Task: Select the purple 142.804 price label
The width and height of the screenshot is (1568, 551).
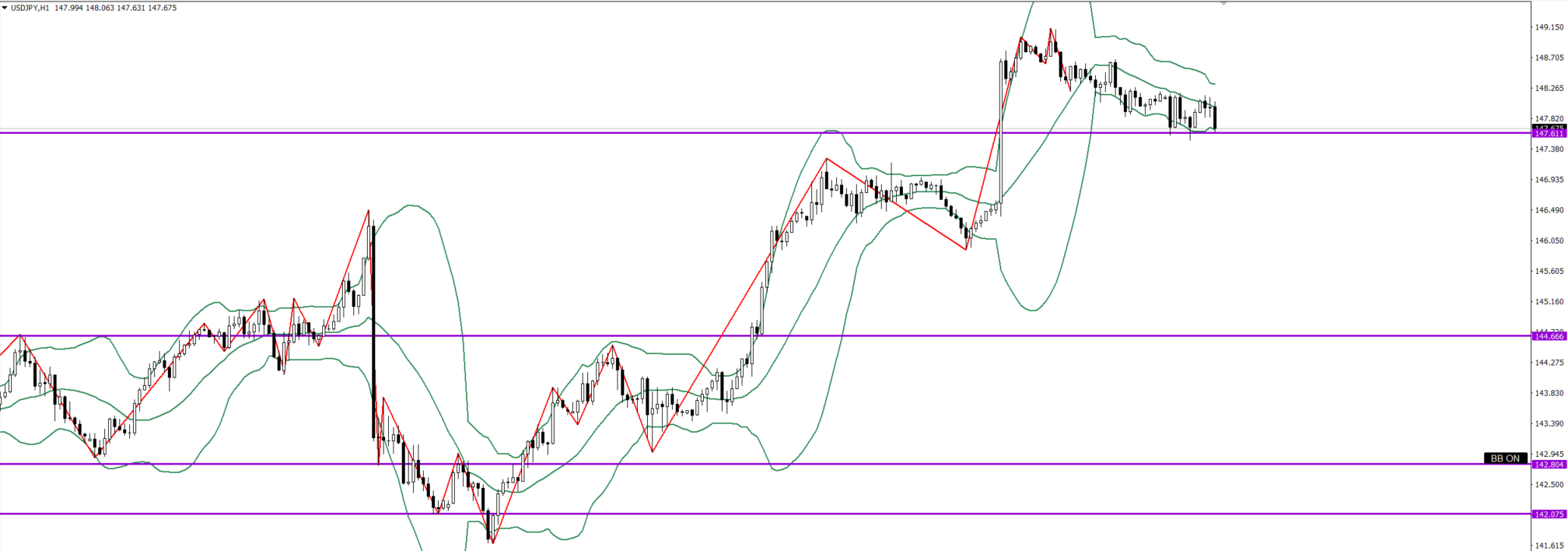Action: coord(1549,465)
